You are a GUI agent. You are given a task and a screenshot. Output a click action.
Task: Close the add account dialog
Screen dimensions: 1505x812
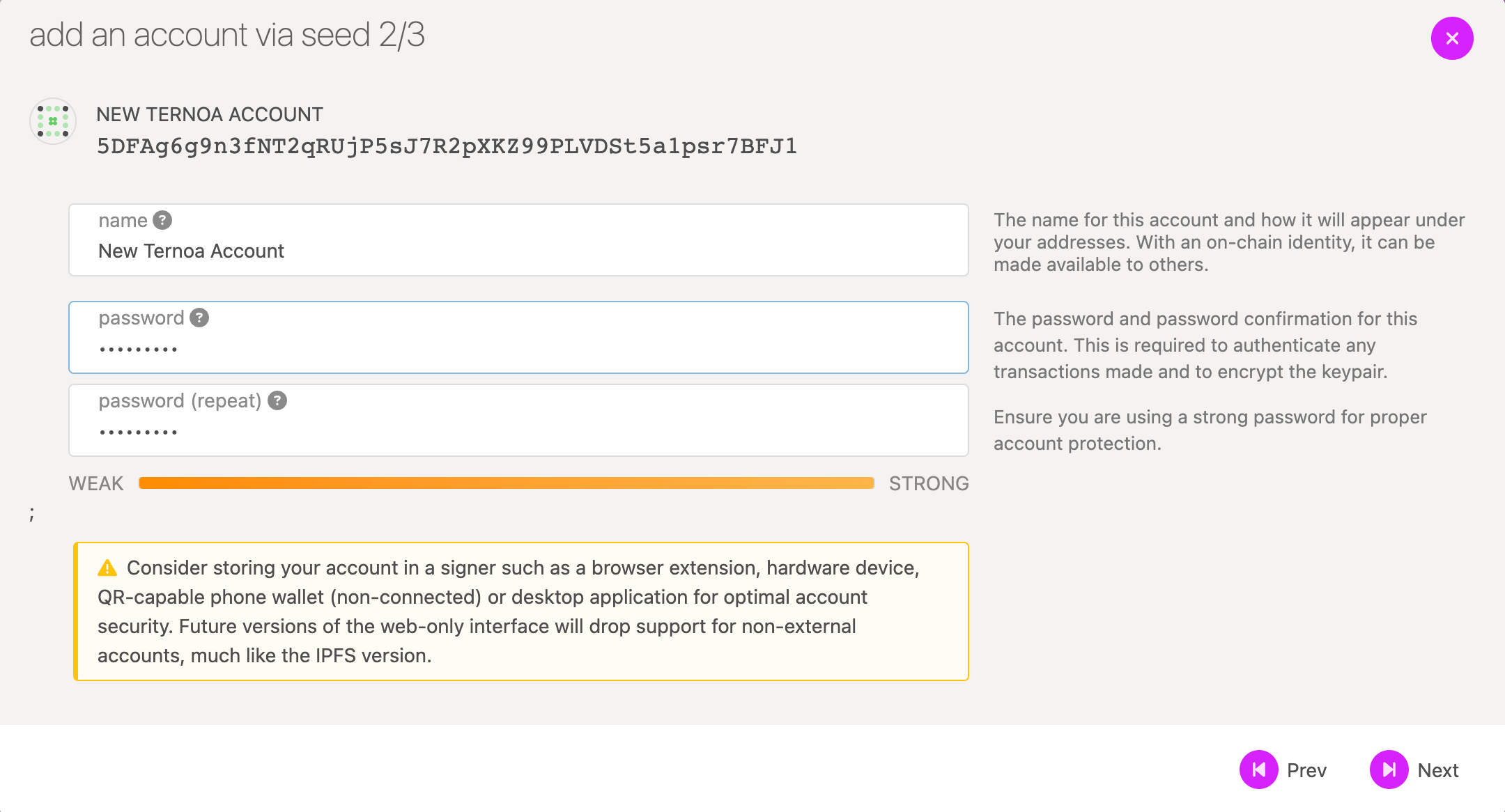pos(1452,38)
